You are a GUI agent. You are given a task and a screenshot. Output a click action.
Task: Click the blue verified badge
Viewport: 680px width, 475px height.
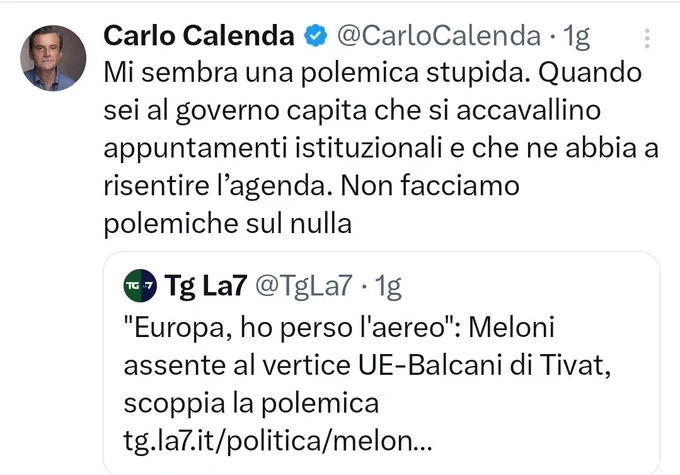(315, 36)
